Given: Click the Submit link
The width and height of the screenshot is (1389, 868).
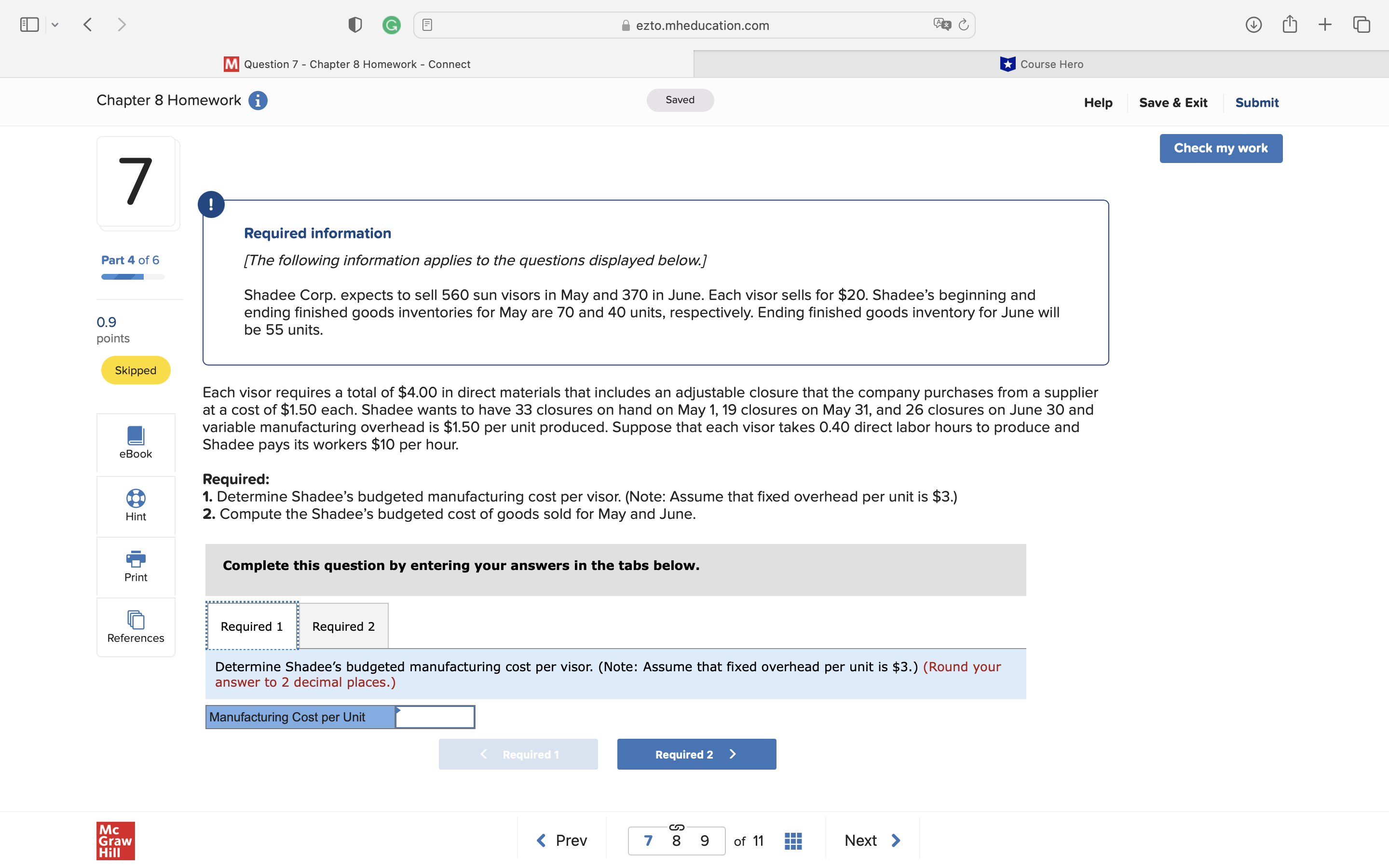Looking at the screenshot, I should click(x=1256, y=103).
